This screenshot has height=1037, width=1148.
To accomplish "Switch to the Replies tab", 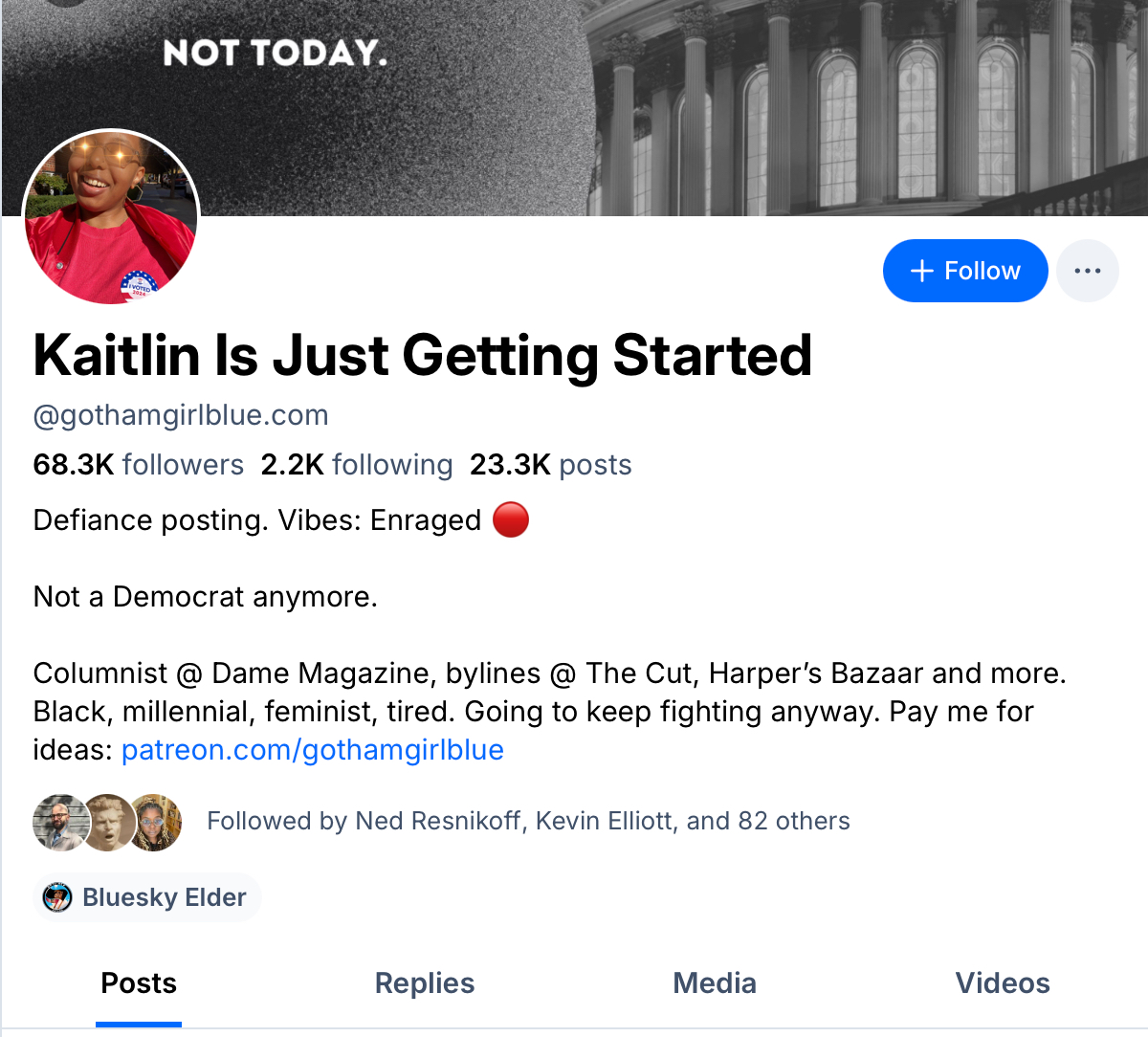I will click(425, 983).
